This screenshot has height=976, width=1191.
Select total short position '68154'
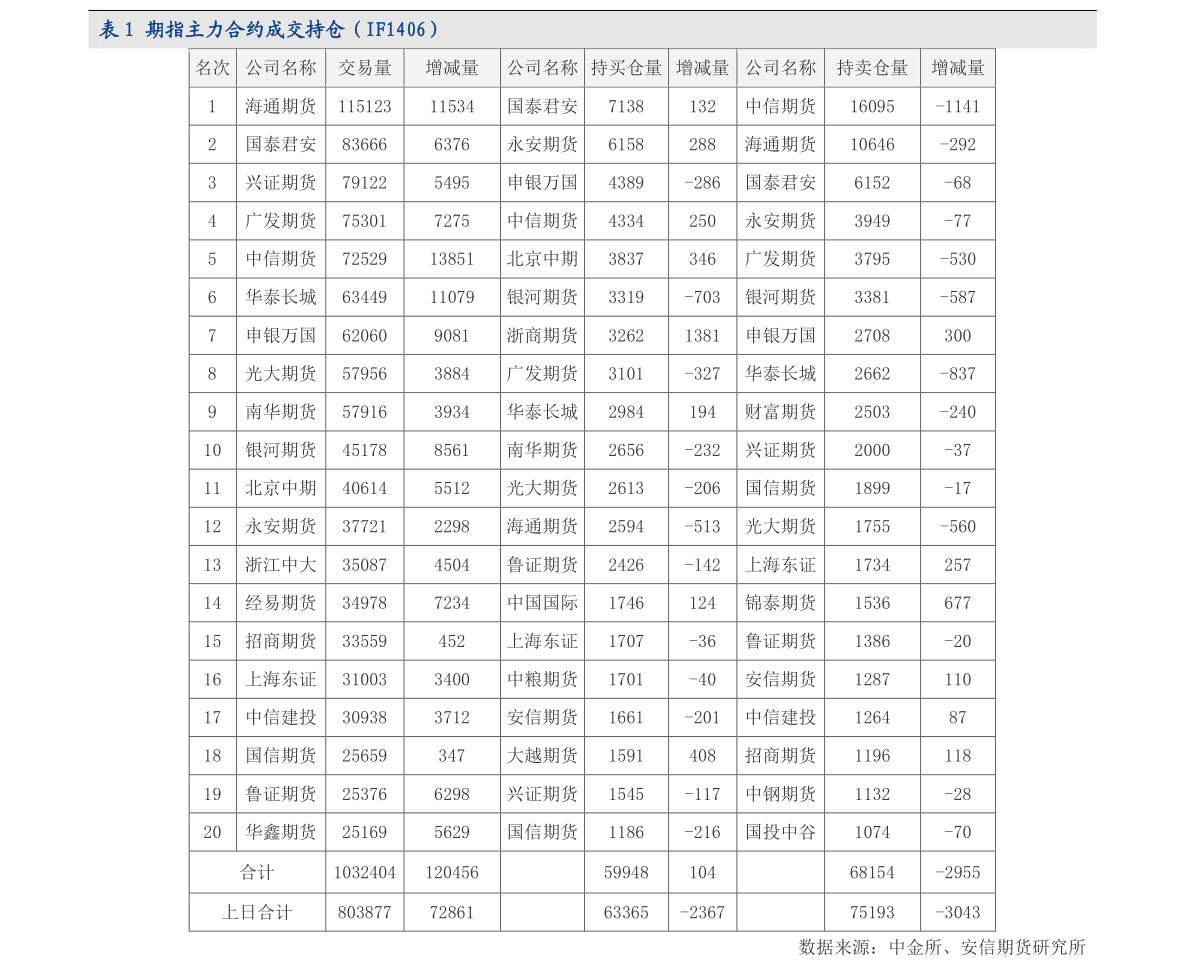(872, 873)
